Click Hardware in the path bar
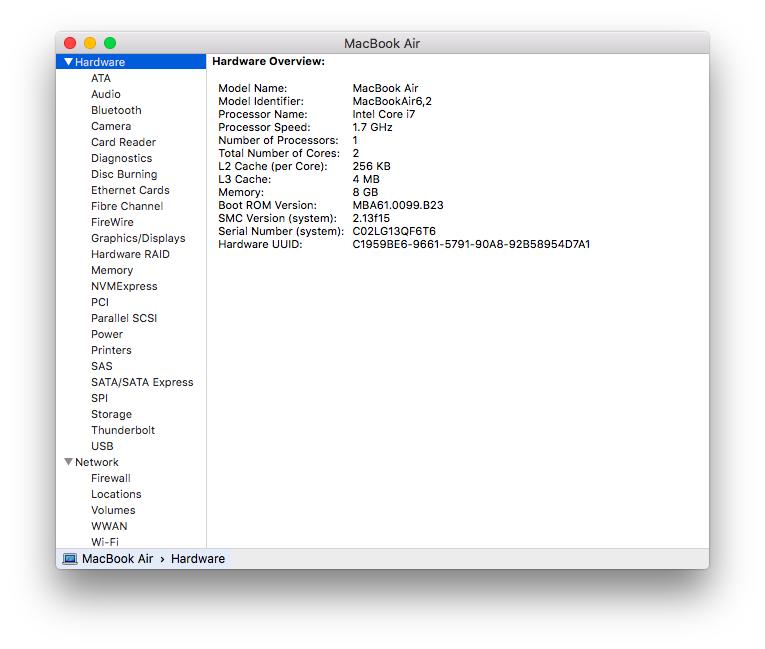Viewport: 765px width, 649px height. click(198, 559)
